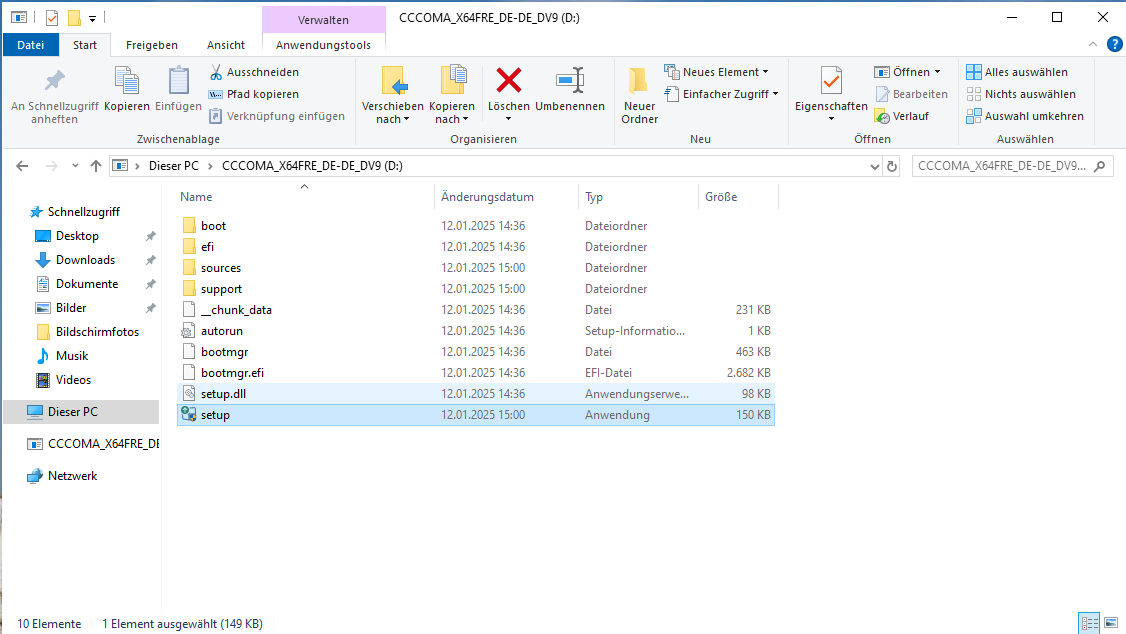Switch to large icons view in status bar

tap(1111, 623)
